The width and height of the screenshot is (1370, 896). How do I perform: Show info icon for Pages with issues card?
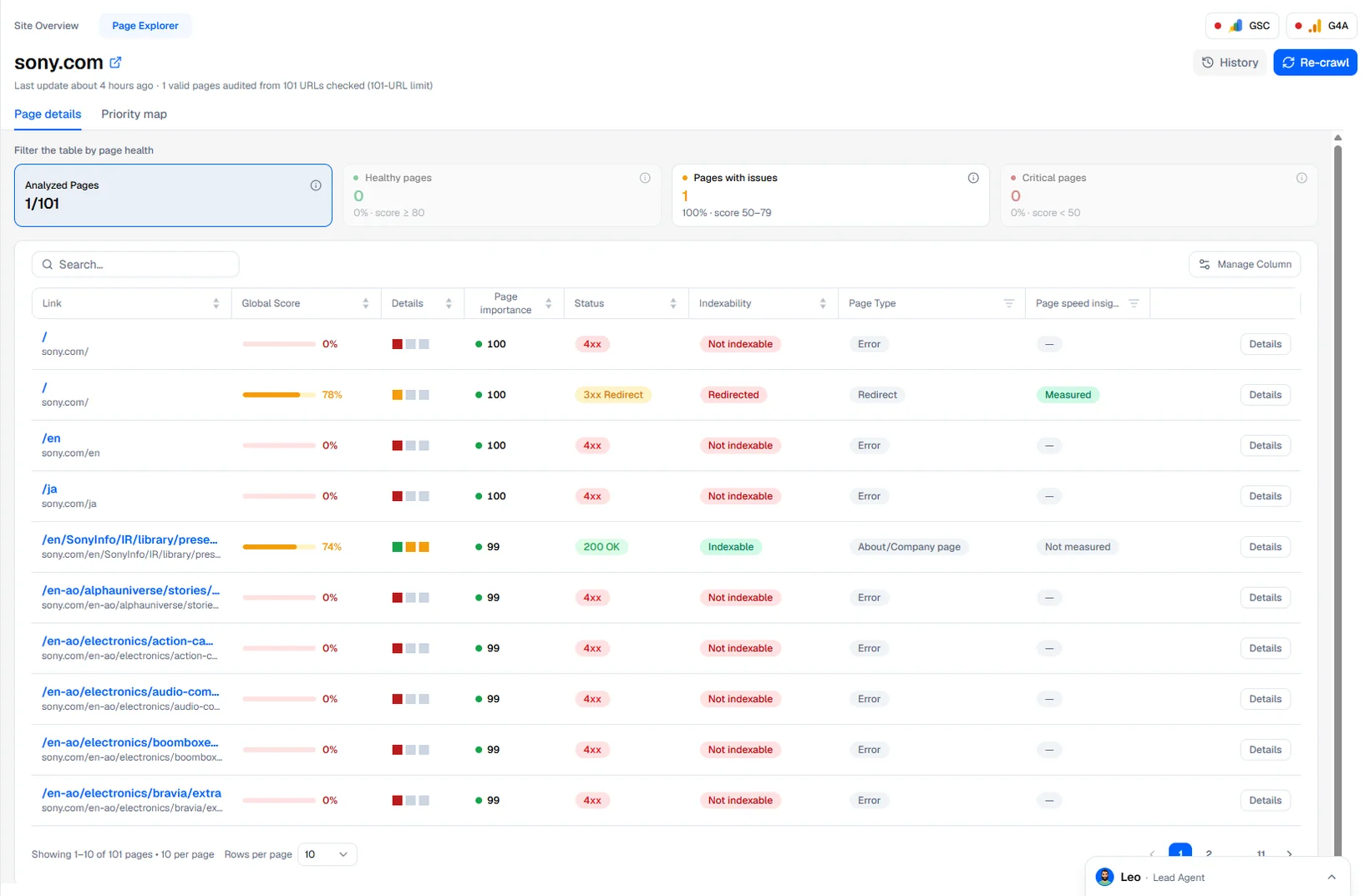(973, 178)
